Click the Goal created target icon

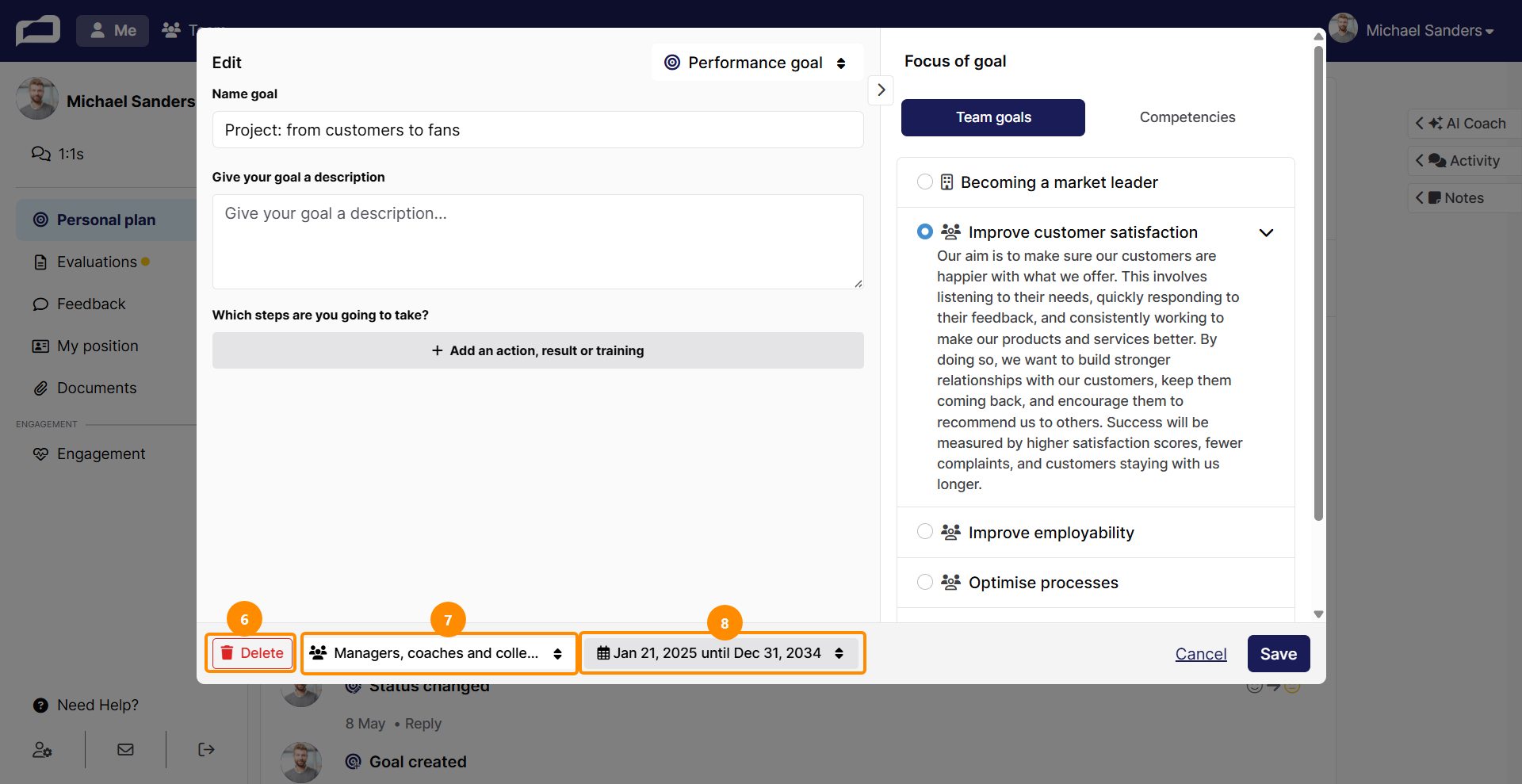(353, 762)
